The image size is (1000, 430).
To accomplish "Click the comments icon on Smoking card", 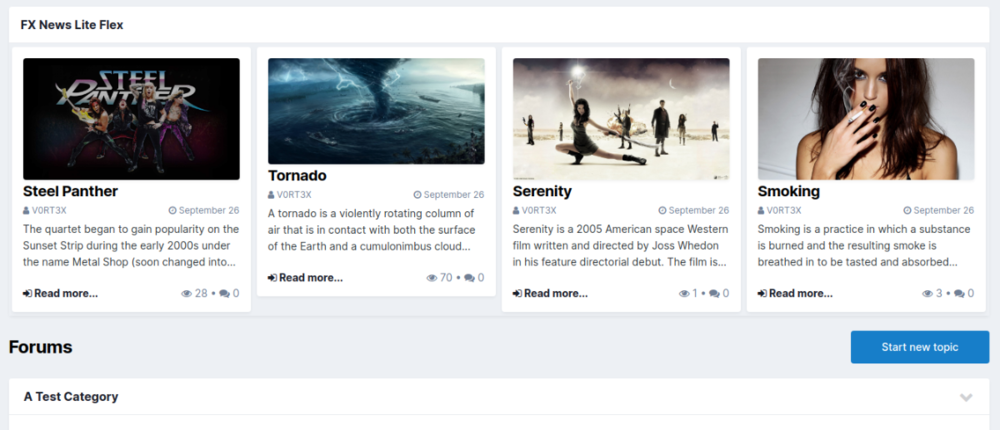I will point(959,294).
